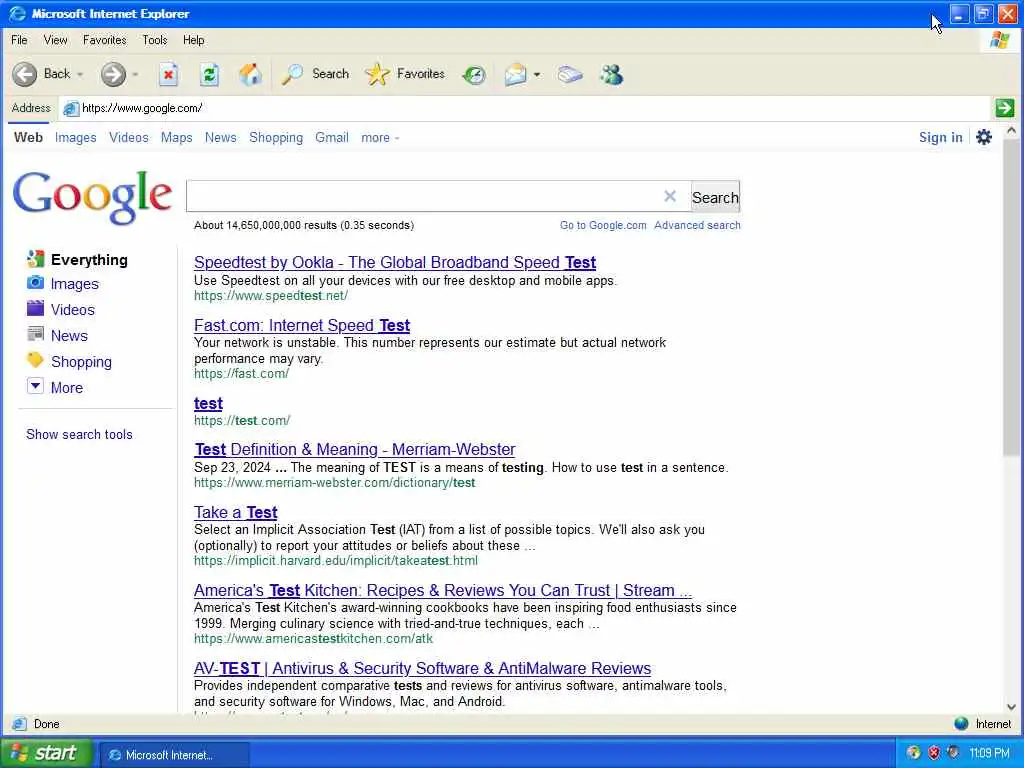Viewport: 1024px width, 768px height.
Task: Click the Print icon in toolbar
Action: [570, 74]
